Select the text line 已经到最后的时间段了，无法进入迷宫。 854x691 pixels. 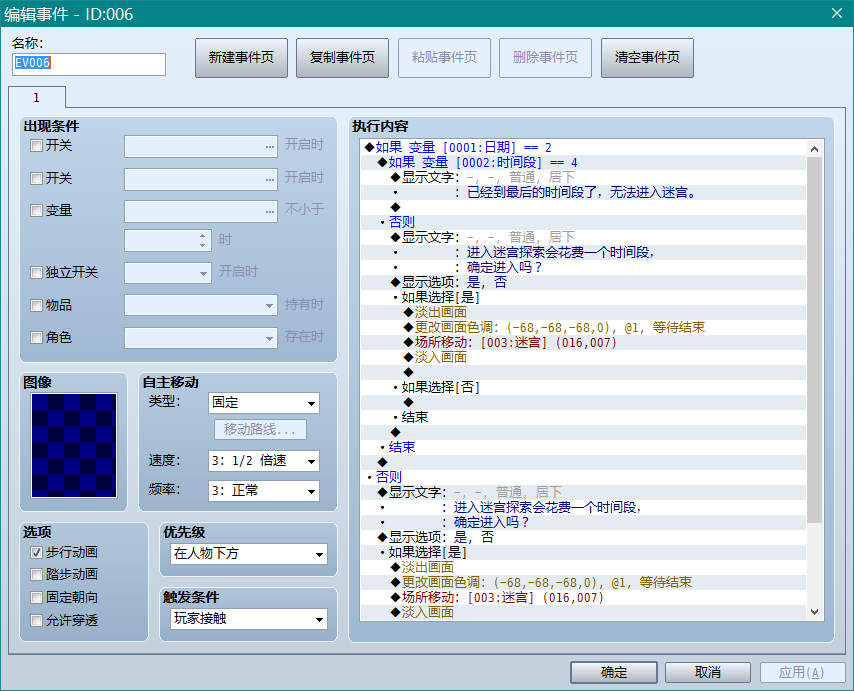tap(582, 193)
